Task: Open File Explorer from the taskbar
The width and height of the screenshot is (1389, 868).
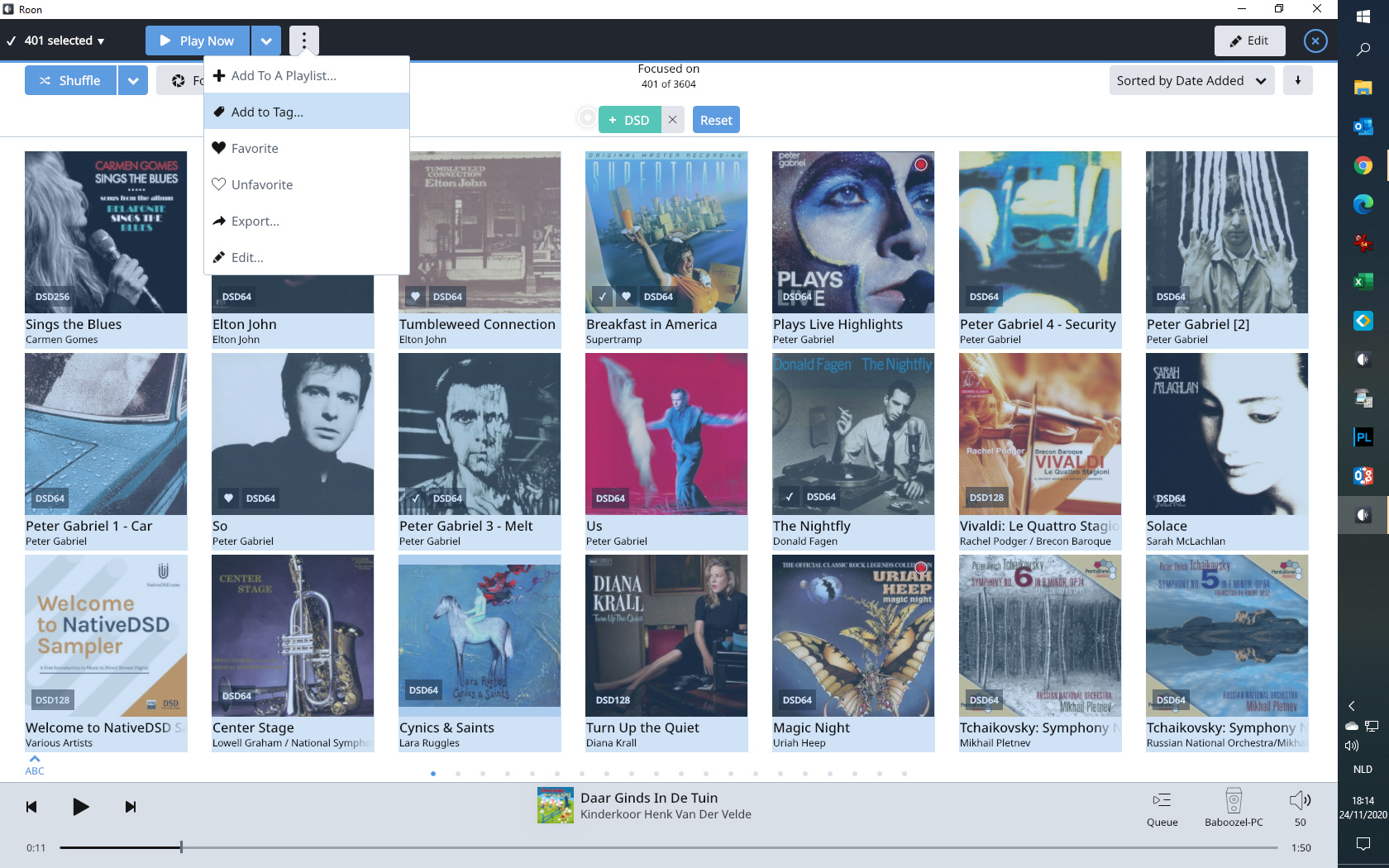Action: click(x=1363, y=88)
